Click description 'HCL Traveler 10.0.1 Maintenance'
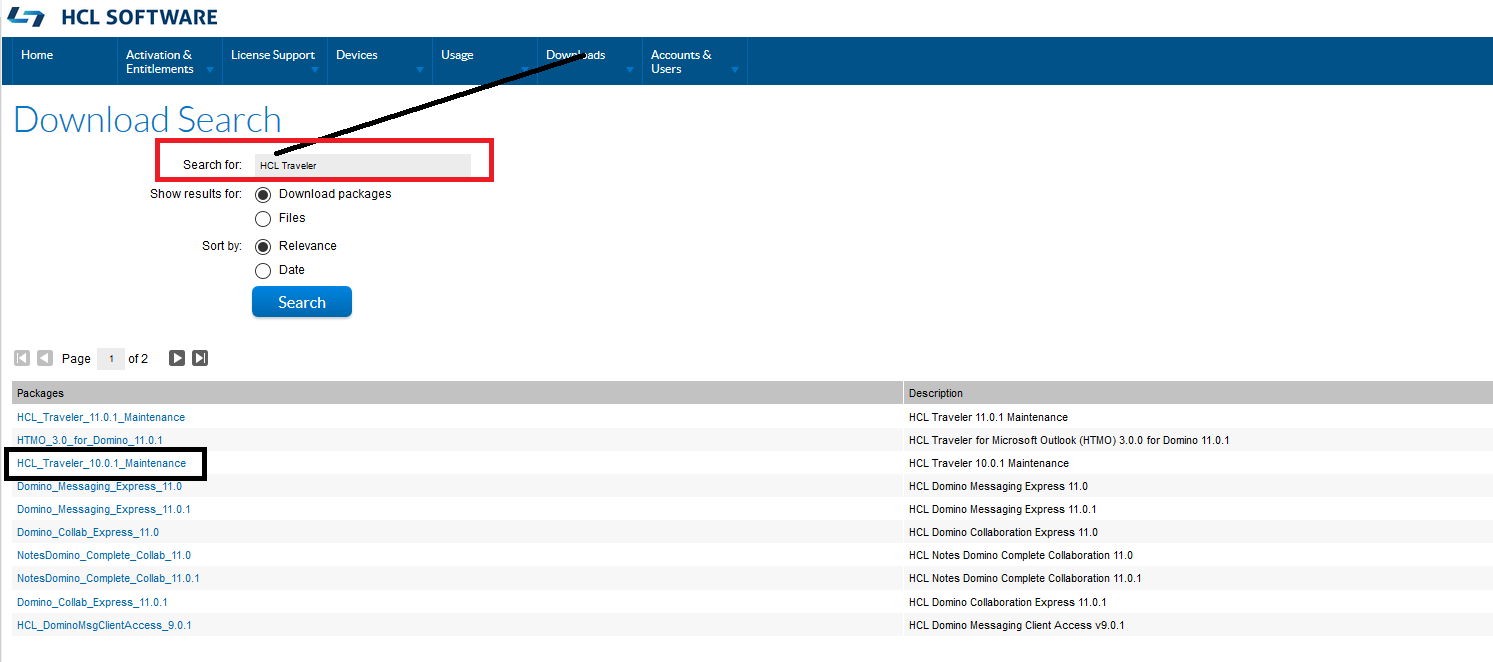This screenshot has width=1493, height=662. 989,463
